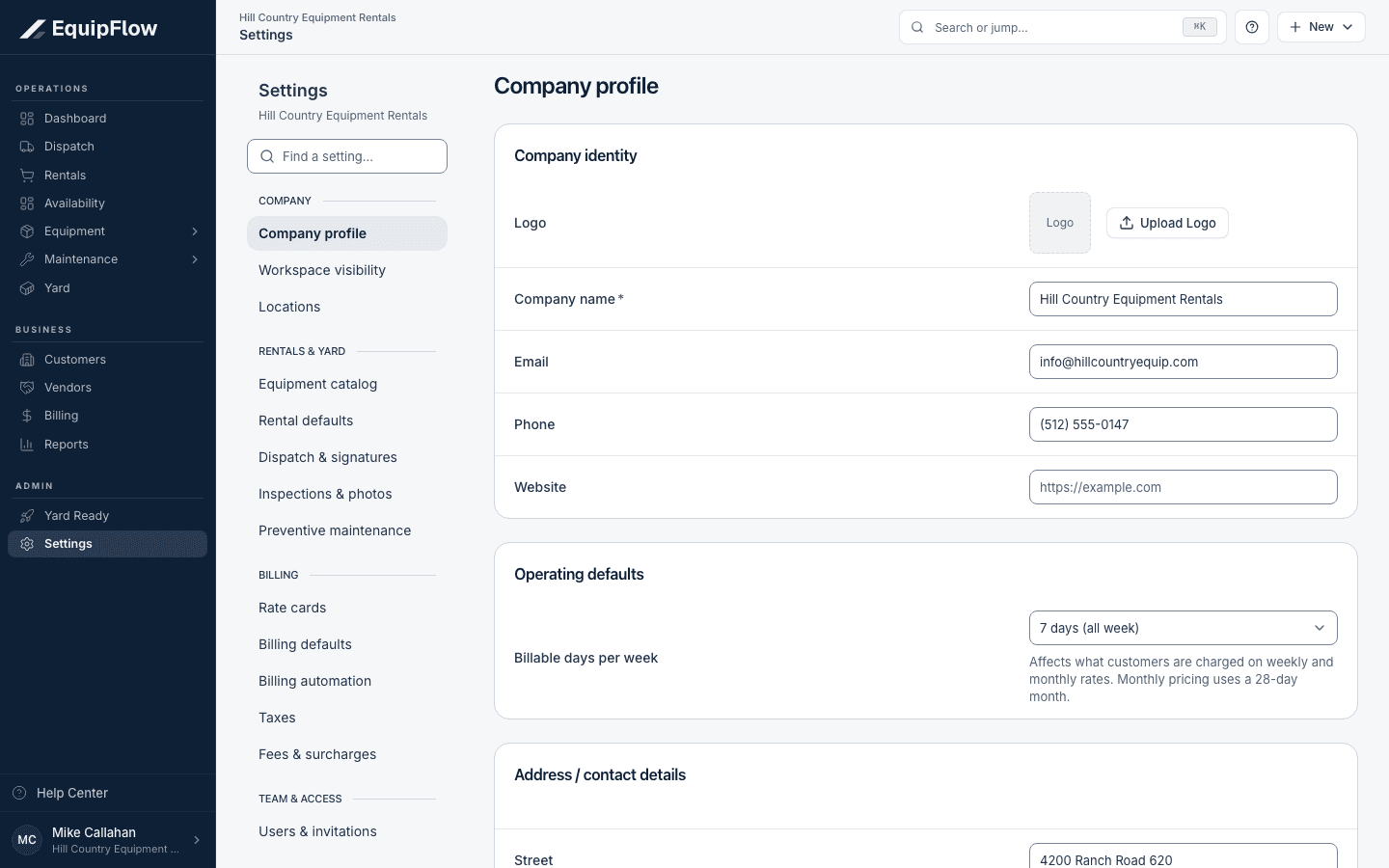Click the Reports chart icon

click(27, 445)
